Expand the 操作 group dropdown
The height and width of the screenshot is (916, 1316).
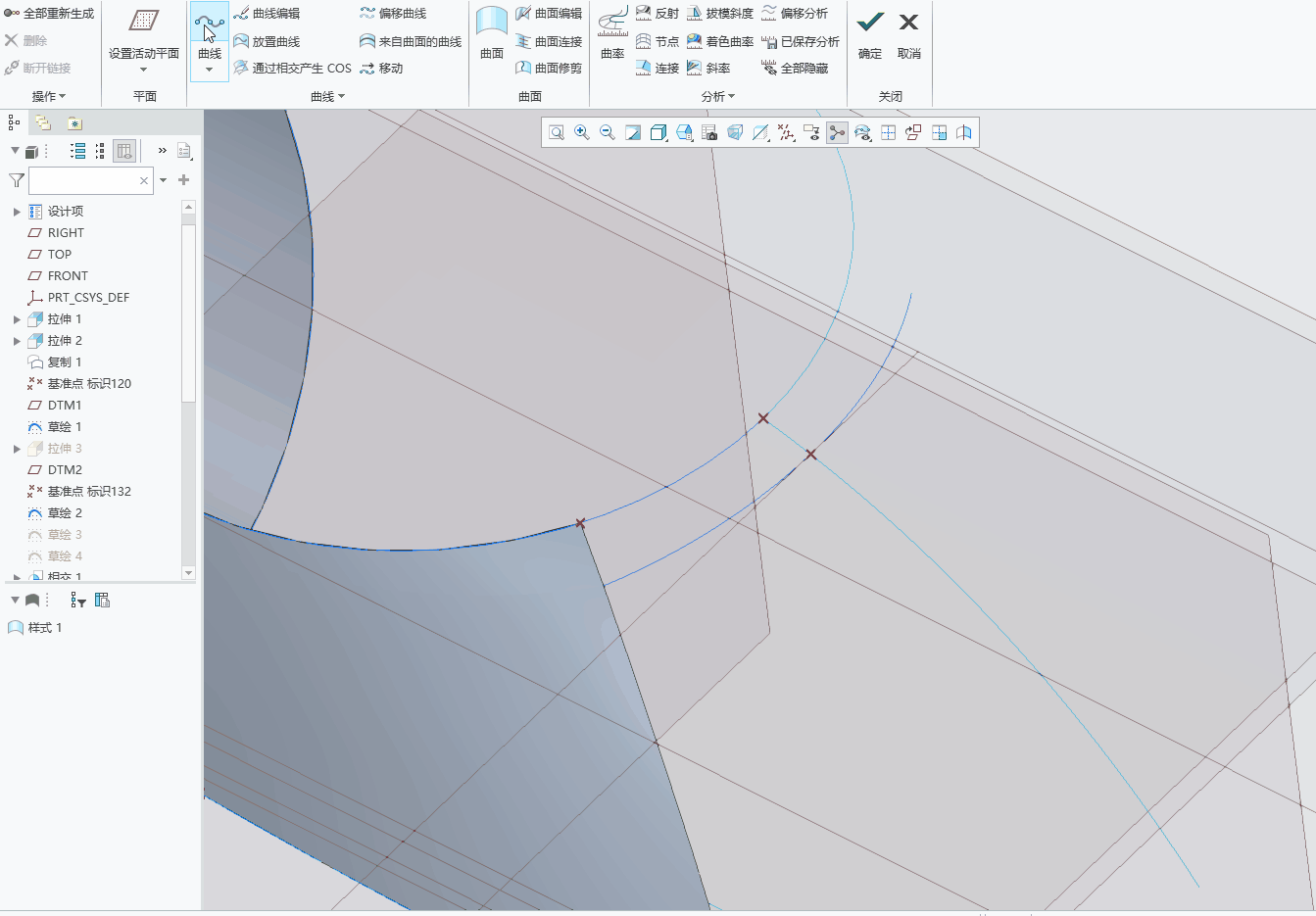[x=49, y=96]
